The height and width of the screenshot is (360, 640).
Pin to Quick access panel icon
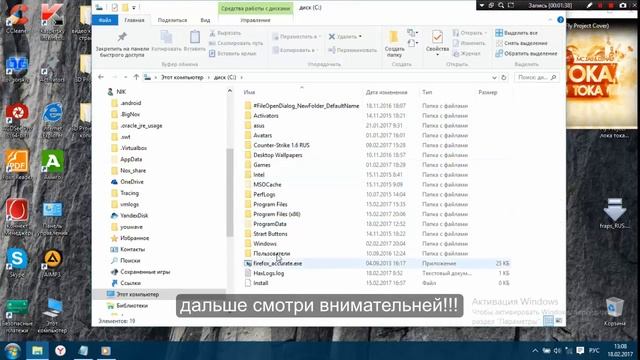[x=122, y=37]
